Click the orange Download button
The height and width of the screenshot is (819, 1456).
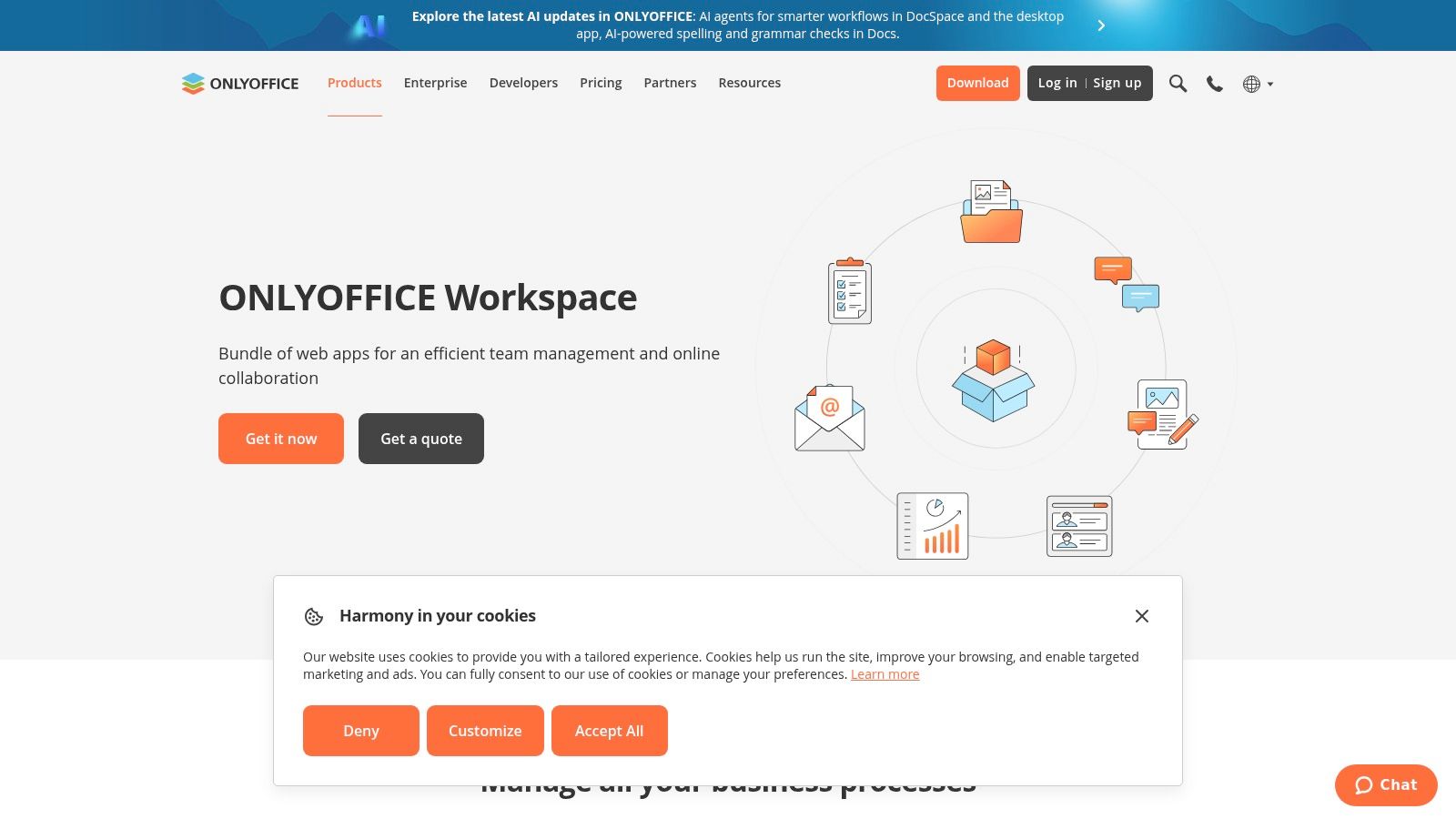[977, 83]
